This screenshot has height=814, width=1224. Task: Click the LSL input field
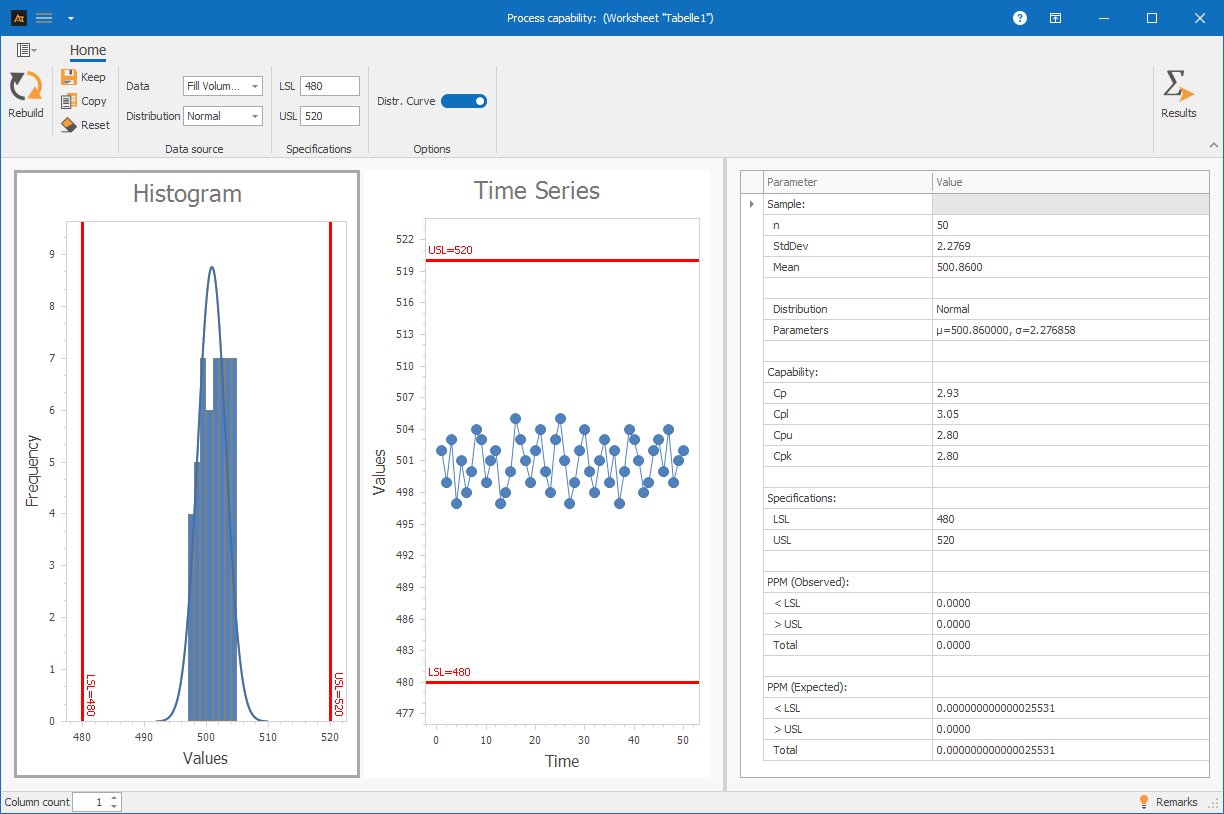(x=329, y=87)
